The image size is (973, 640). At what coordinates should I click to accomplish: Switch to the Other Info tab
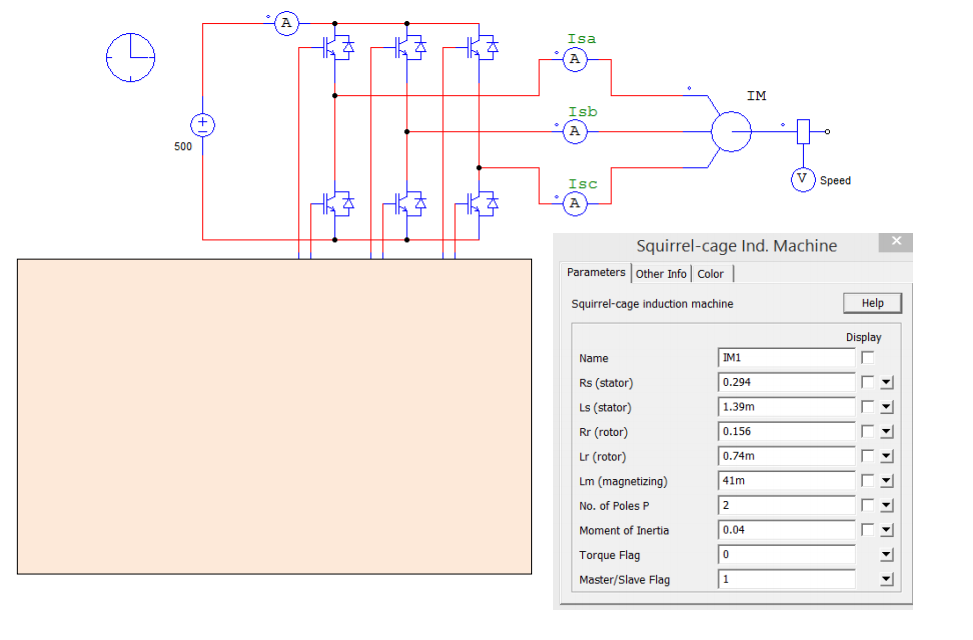coord(661,273)
